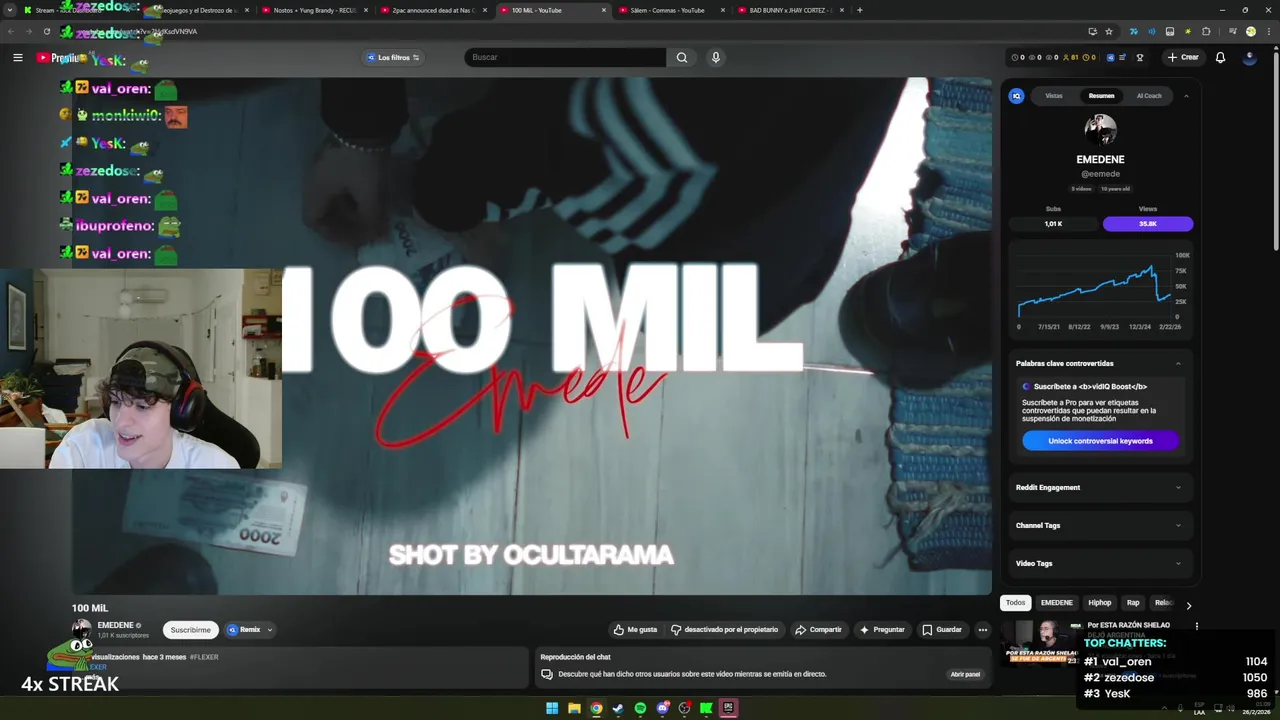Screen dimensions: 1280x720
Task: Click Unlock controversial keywords button
Action: click(x=1100, y=441)
